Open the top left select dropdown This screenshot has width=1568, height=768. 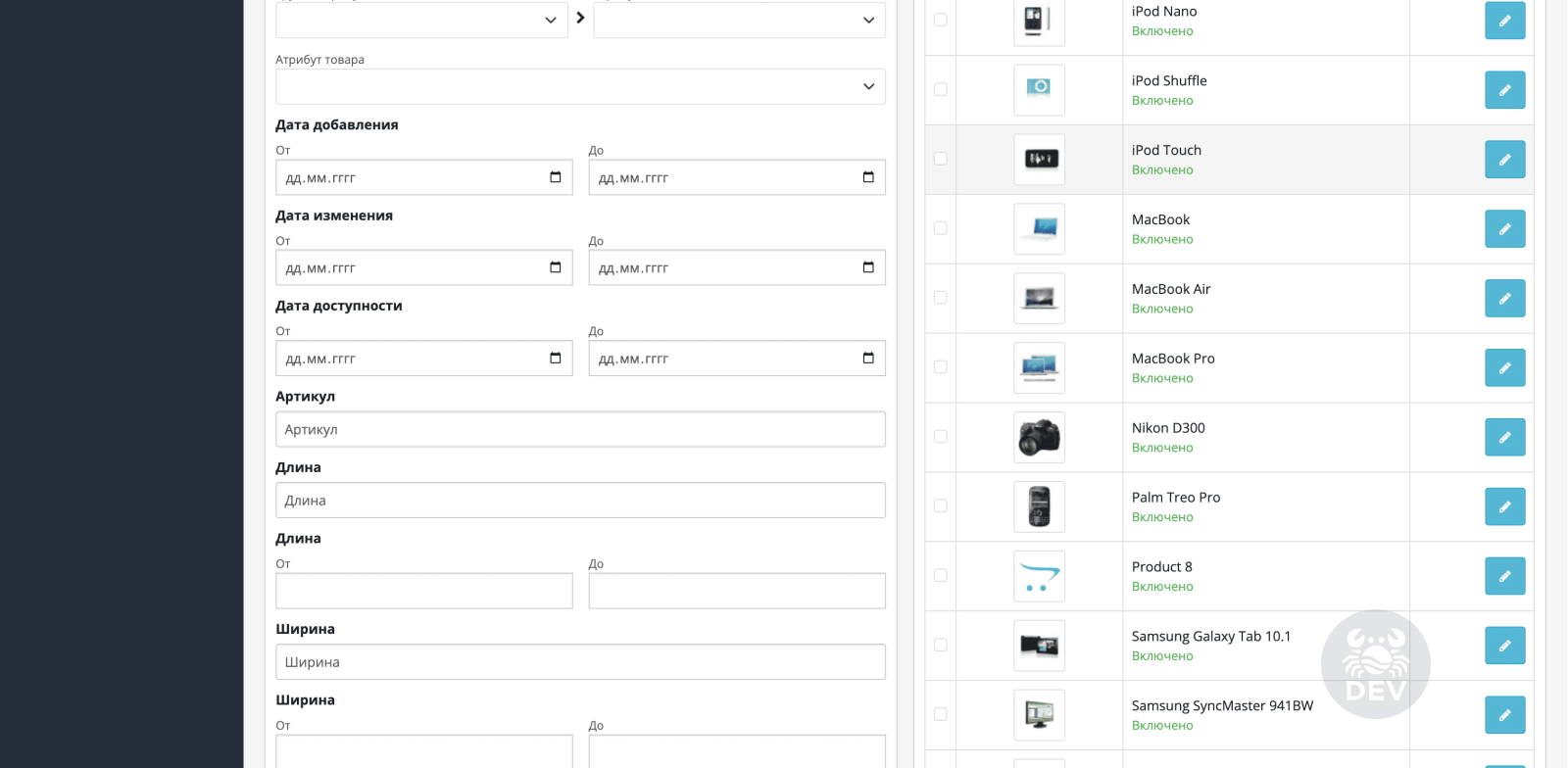pyautogui.click(x=421, y=20)
